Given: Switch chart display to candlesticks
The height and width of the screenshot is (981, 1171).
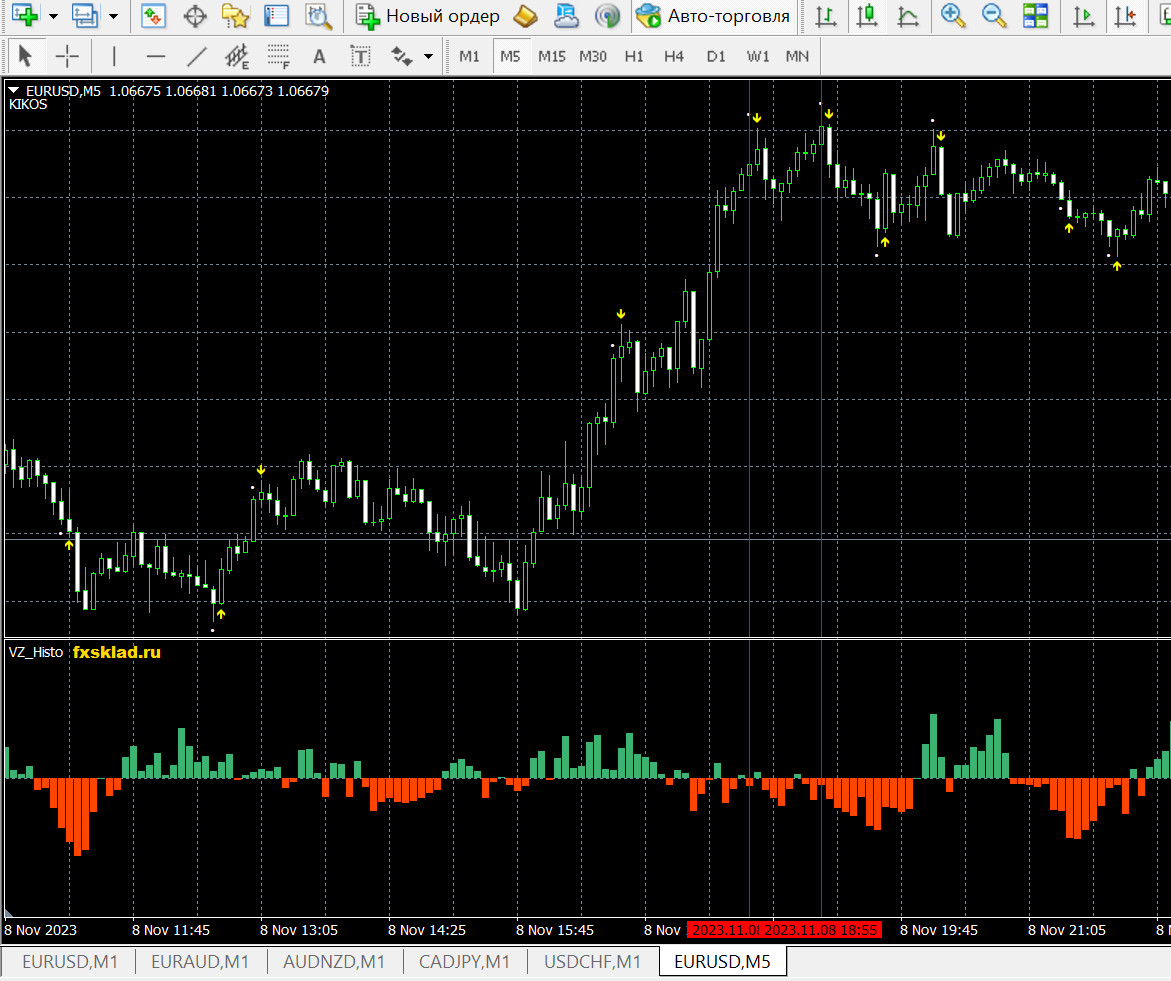Looking at the screenshot, I should pyautogui.click(x=867, y=16).
